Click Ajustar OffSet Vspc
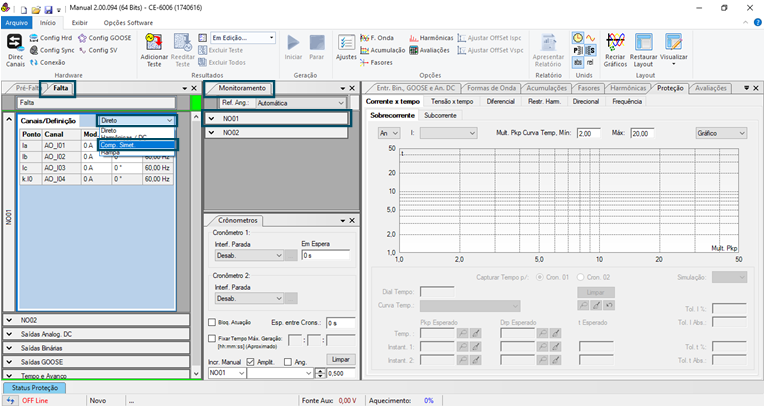 [490, 50]
